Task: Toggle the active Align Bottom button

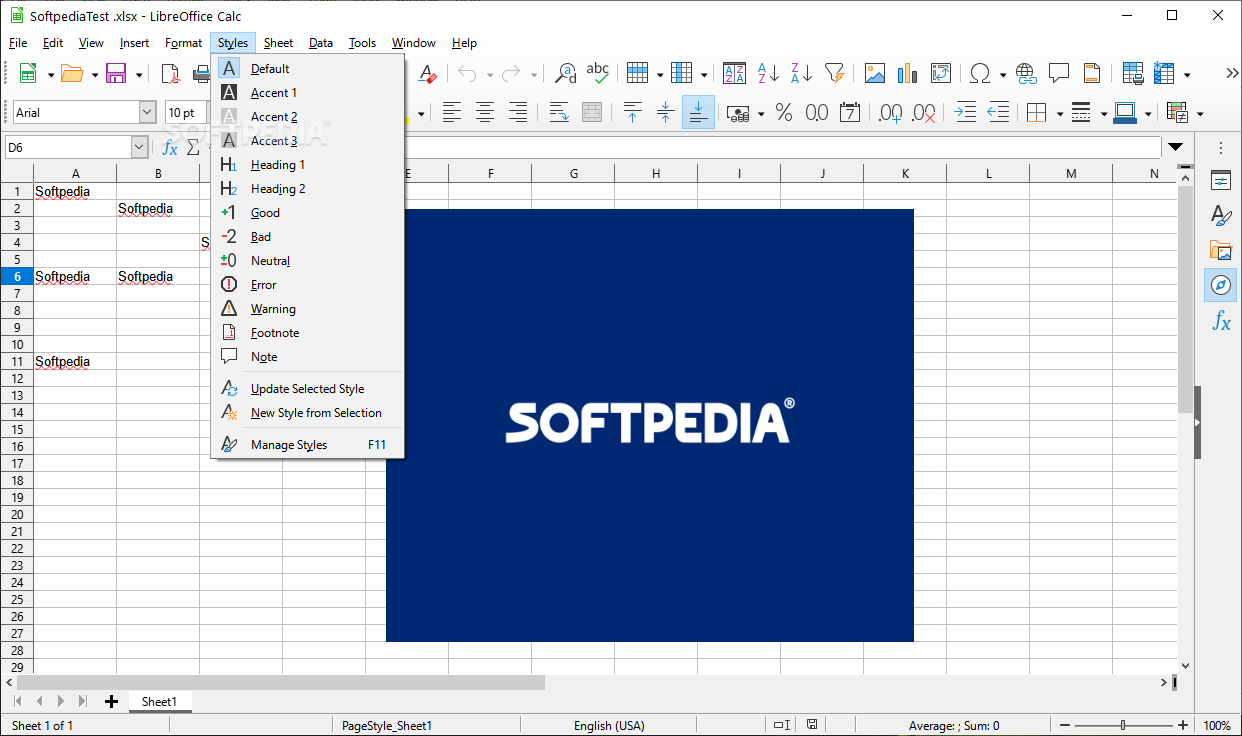Action: click(x=698, y=113)
